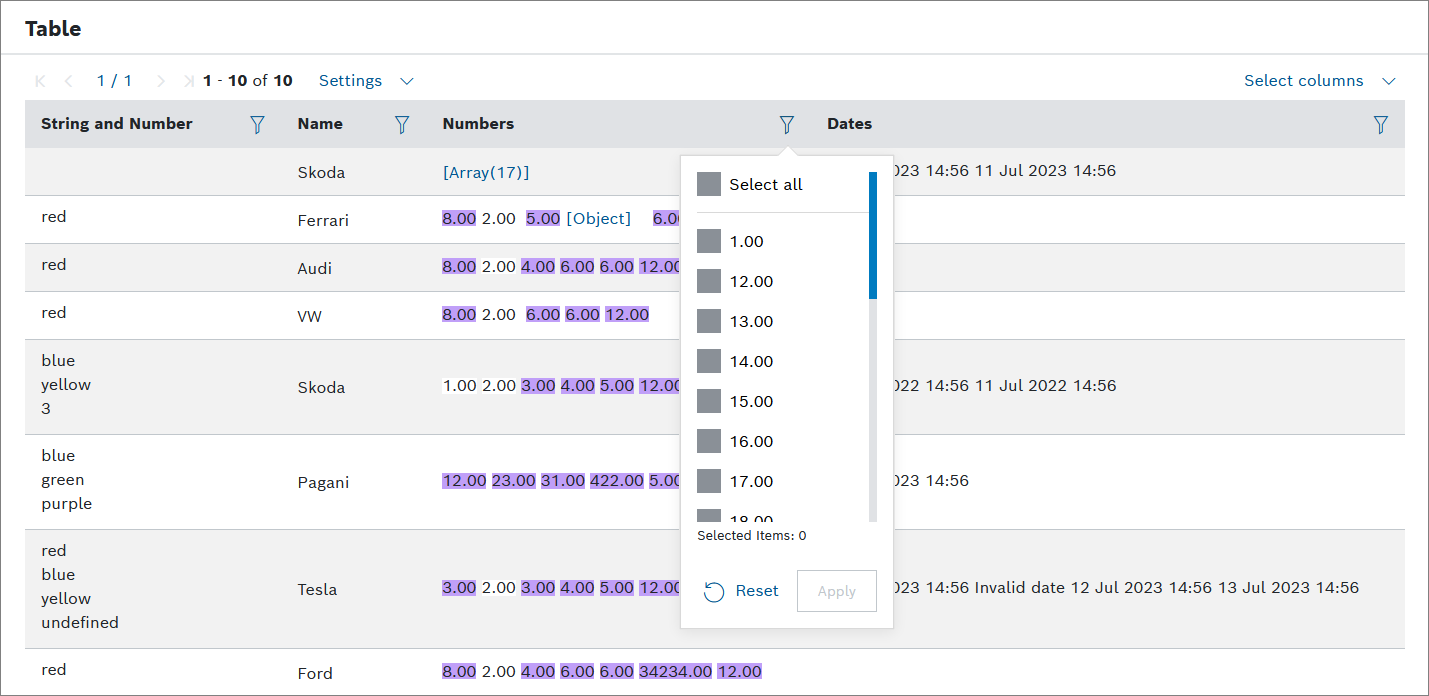Sort by the Name column header

coord(320,124)
